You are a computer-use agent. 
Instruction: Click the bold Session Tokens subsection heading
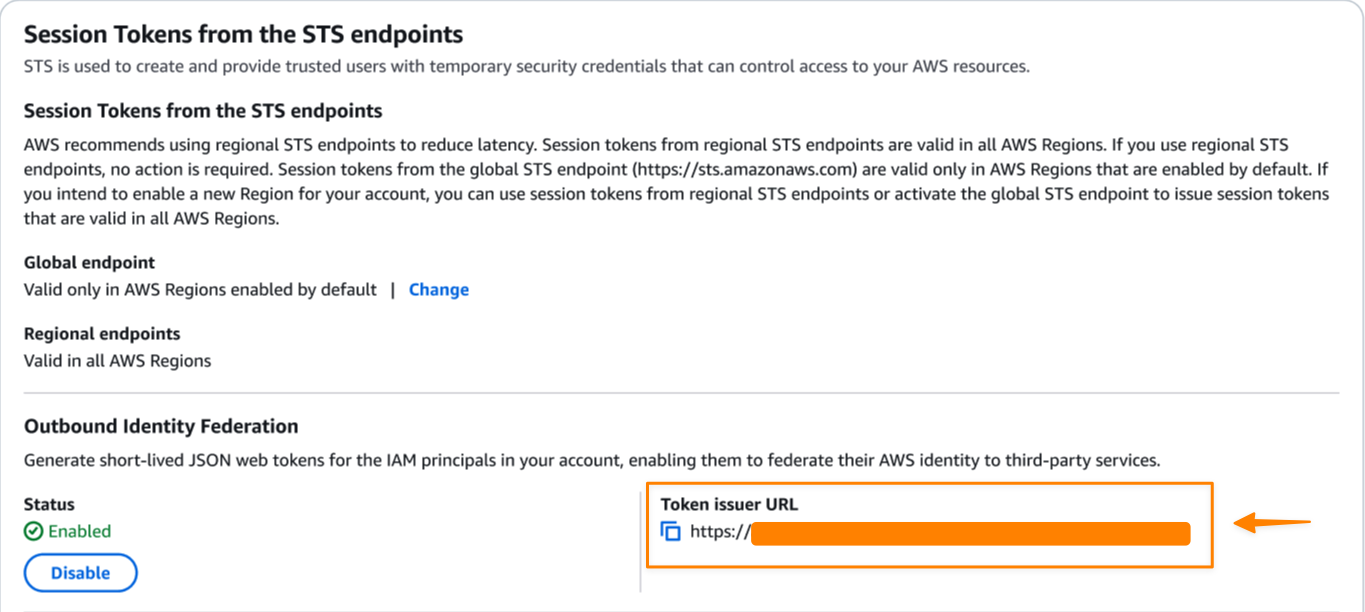pos(203,111)
